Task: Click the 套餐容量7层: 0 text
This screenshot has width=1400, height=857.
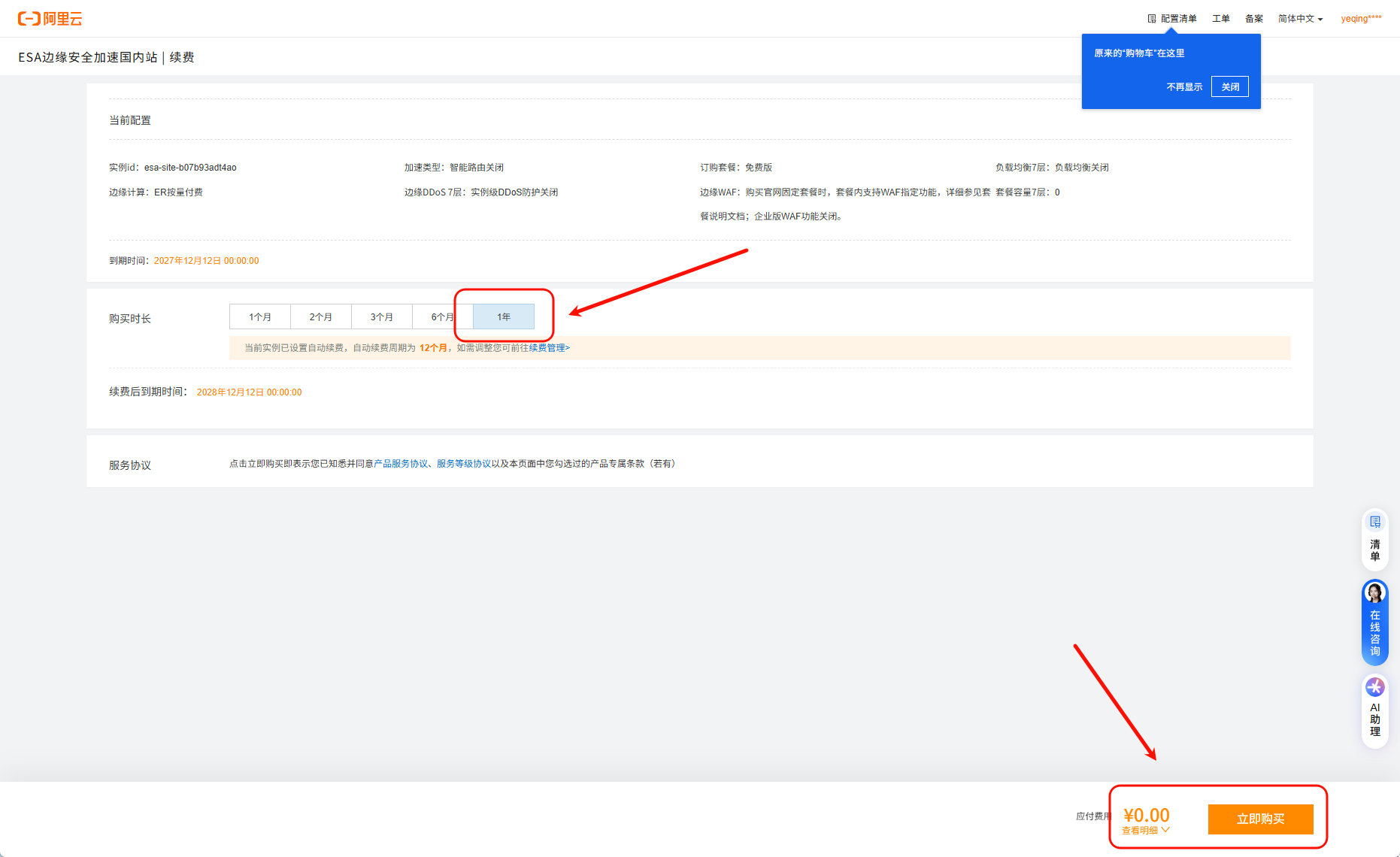Action: click(x=1028, y=192)
